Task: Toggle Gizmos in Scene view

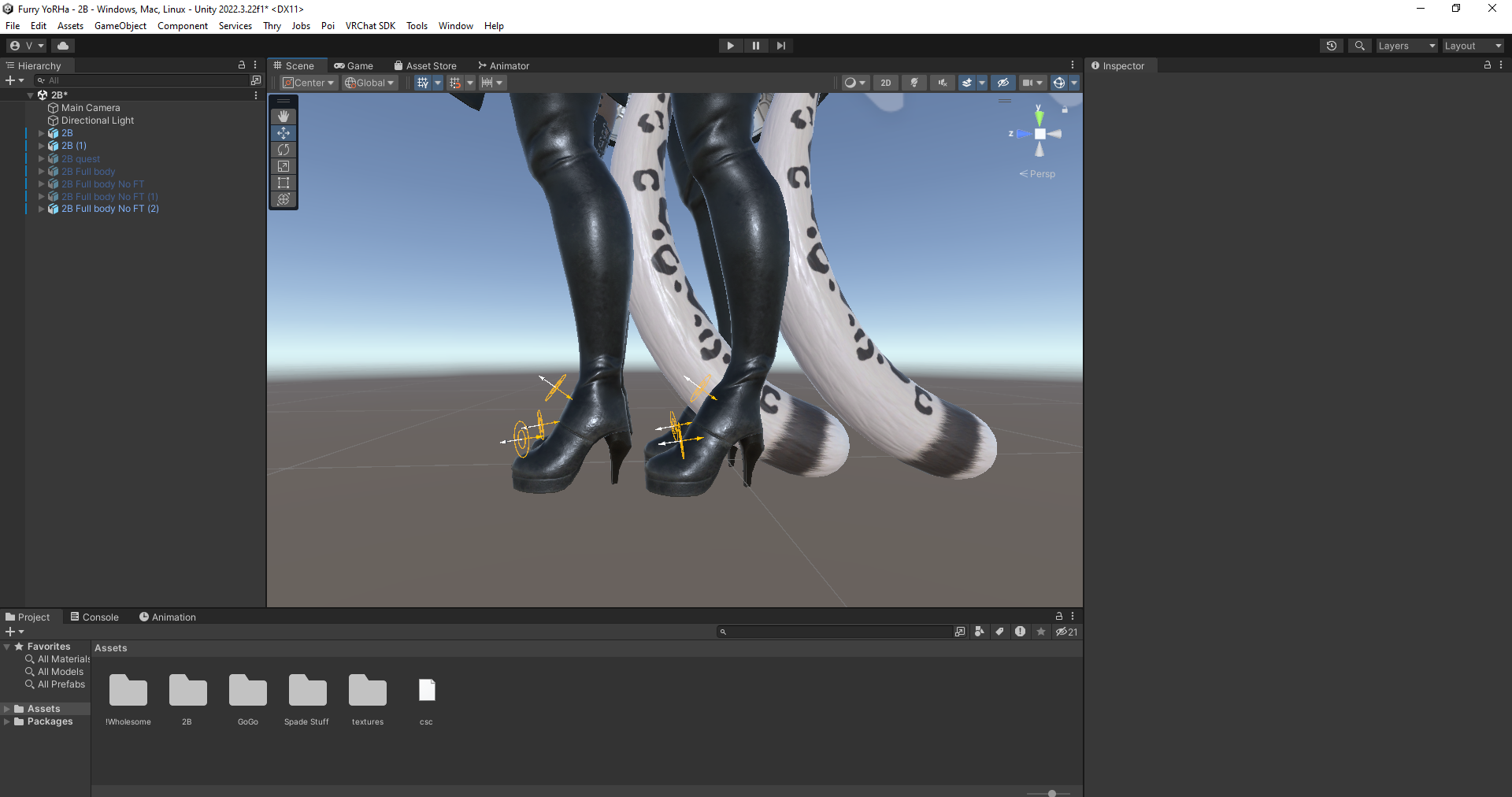Action: [1059, 83]
